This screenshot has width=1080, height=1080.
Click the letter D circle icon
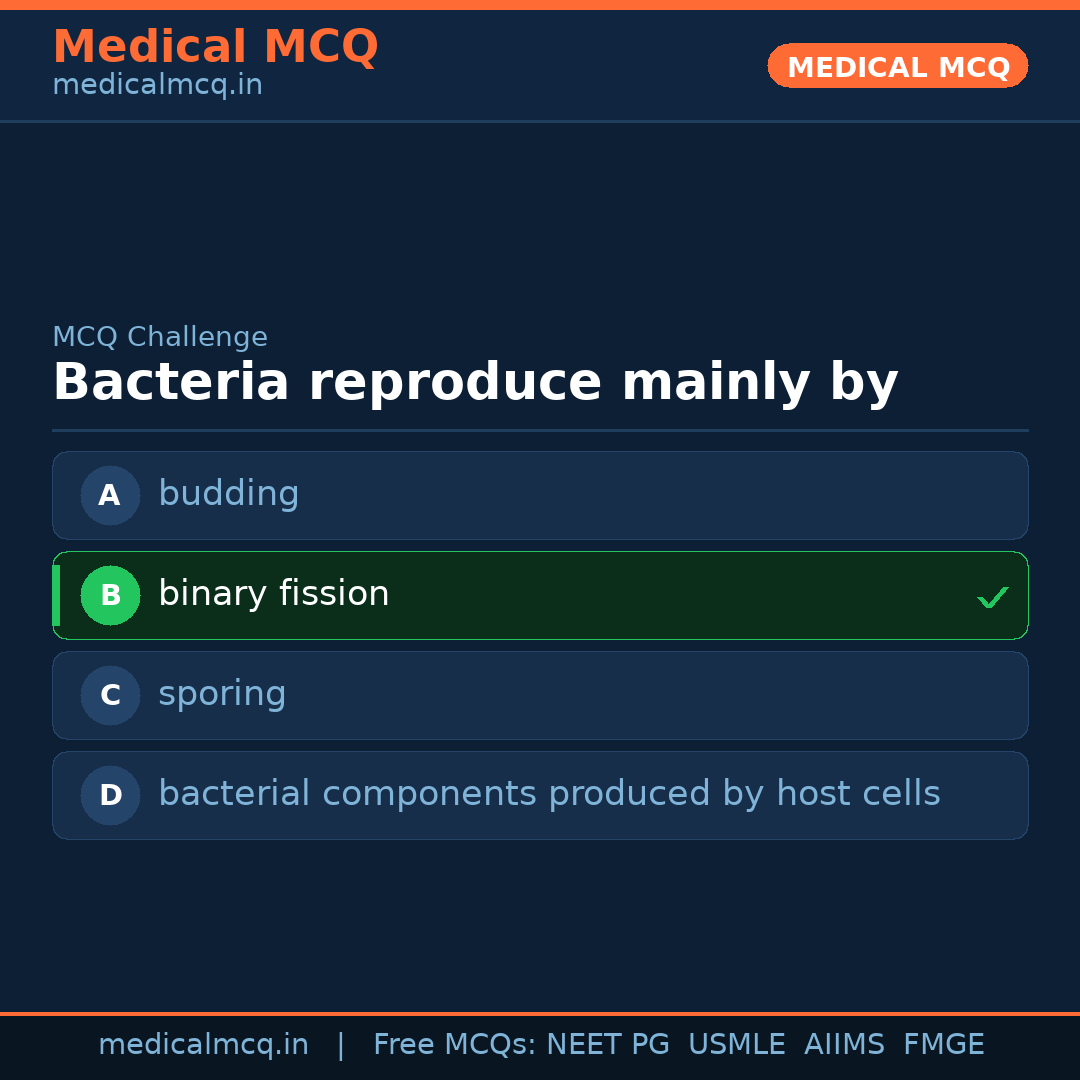(x=110, y=795)
